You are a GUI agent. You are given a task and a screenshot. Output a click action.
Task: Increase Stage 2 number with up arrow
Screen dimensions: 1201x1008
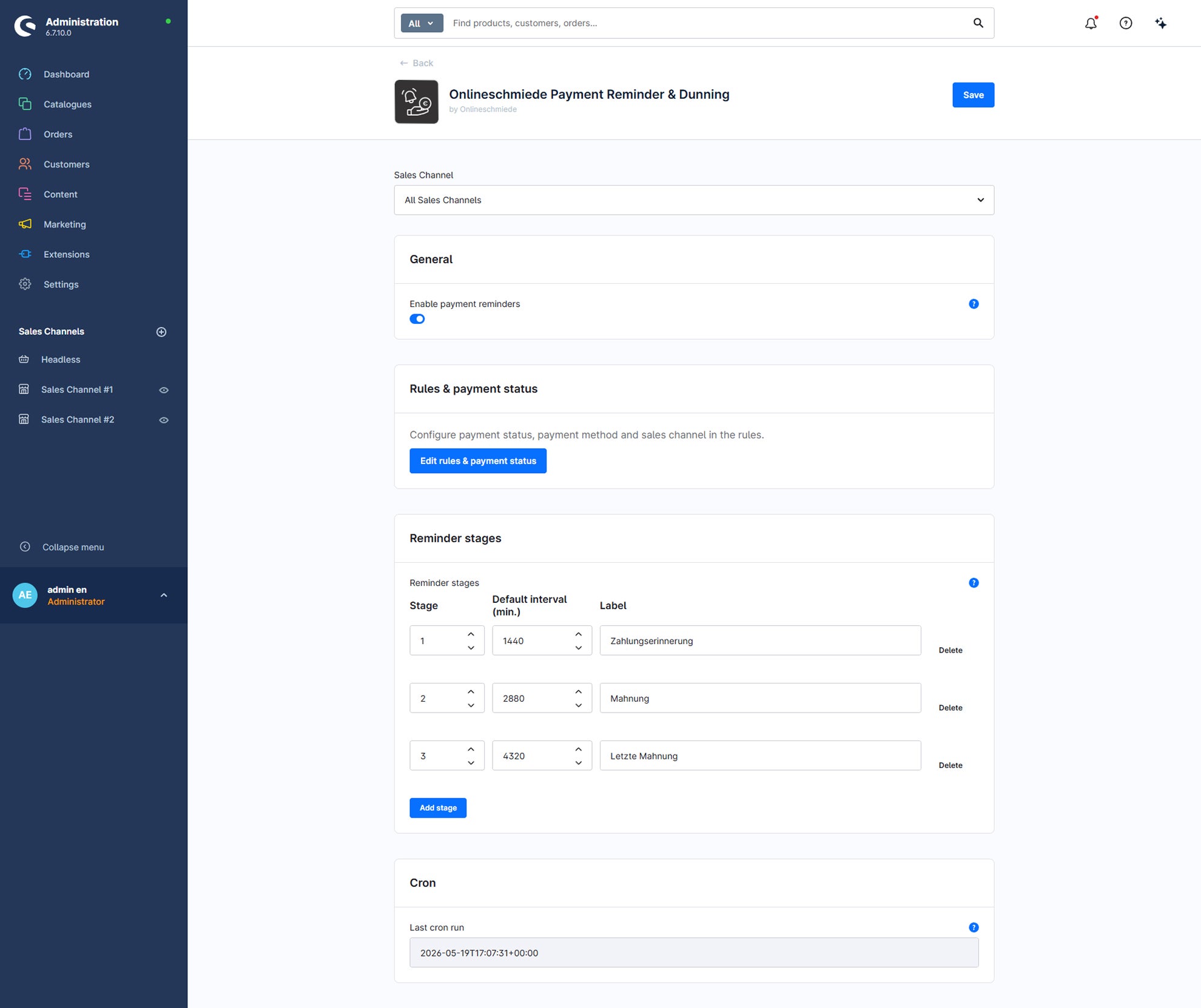[x=471, y=691]
